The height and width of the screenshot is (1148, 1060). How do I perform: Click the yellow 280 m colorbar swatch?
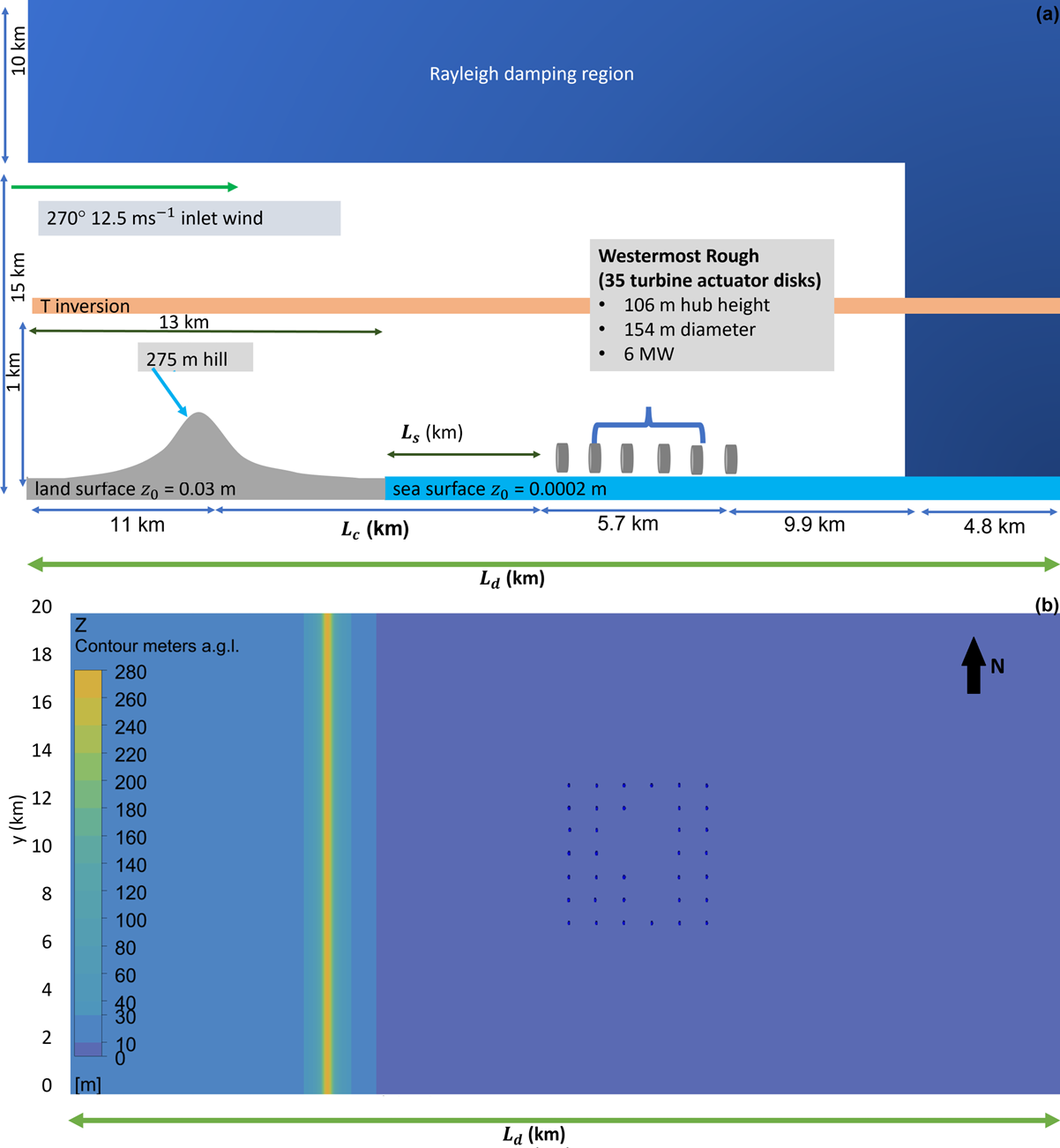coord(87,684)
